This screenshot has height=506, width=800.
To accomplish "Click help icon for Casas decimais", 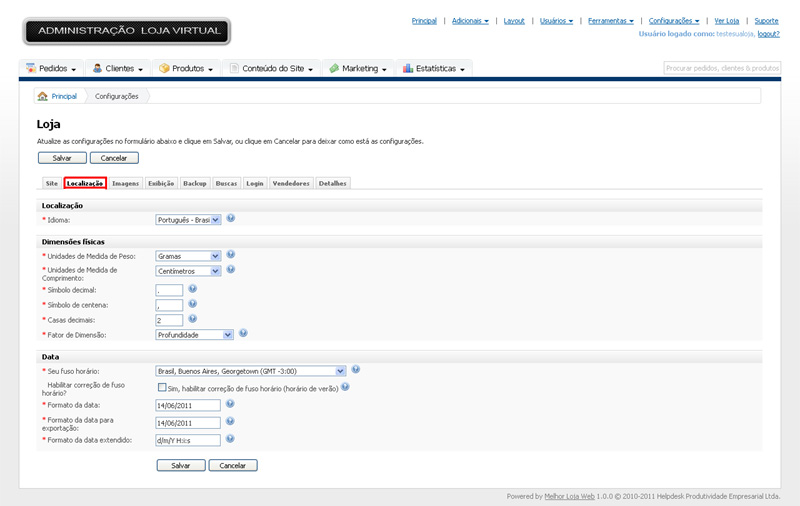I will click(x=192, y=319).
